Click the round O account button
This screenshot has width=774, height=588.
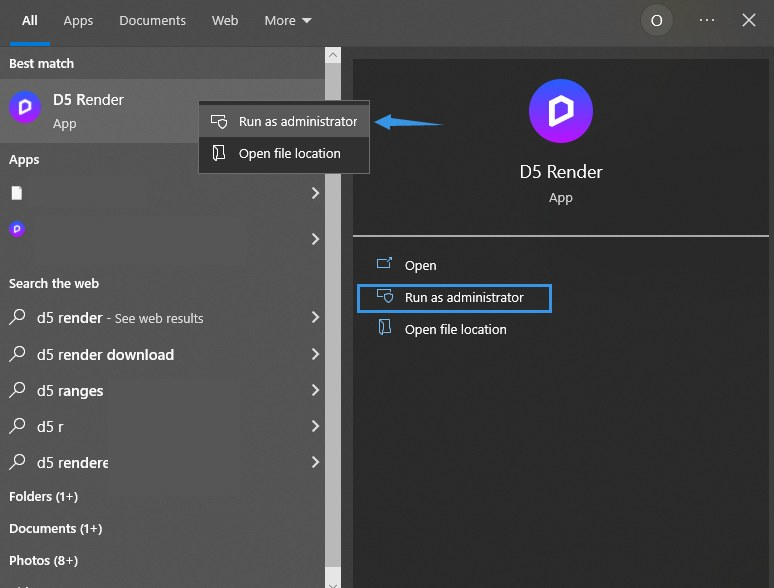pyautogui.click(x=657, y=21)
